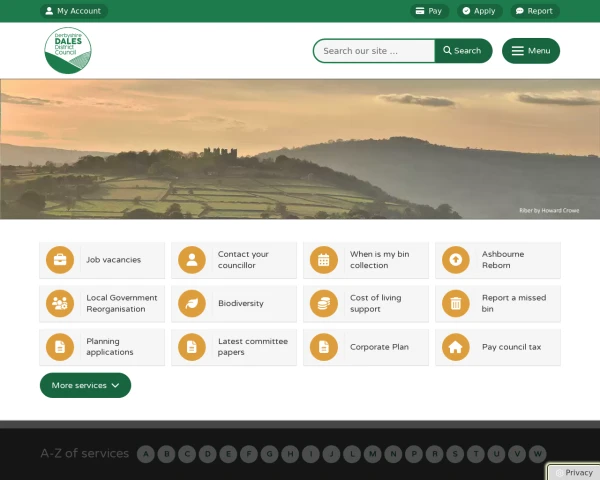This screenshot has width=600, height=480.
Task: Click the Local Government Reorganisation people icon
Action: pyautogui.click(x=60, y=304)
